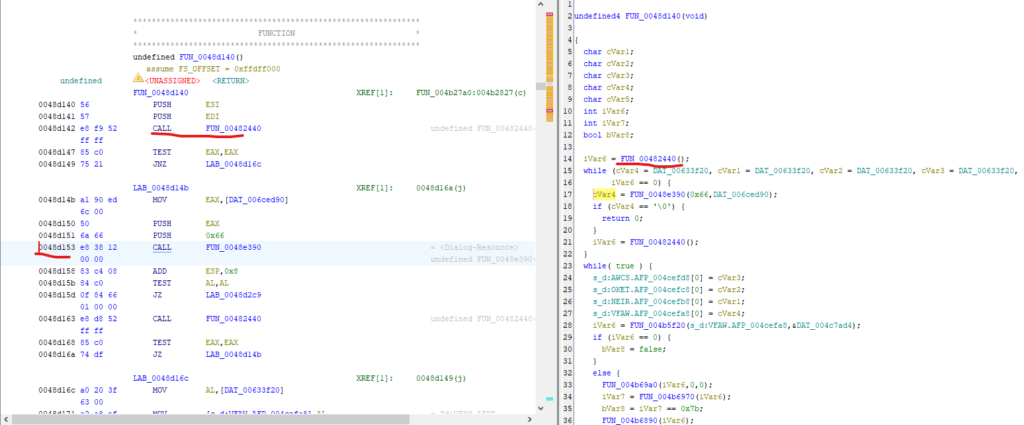1024x425 pixels.
Task: Click line number 23 in decompiler gutter
Action: tap(567, 264)
